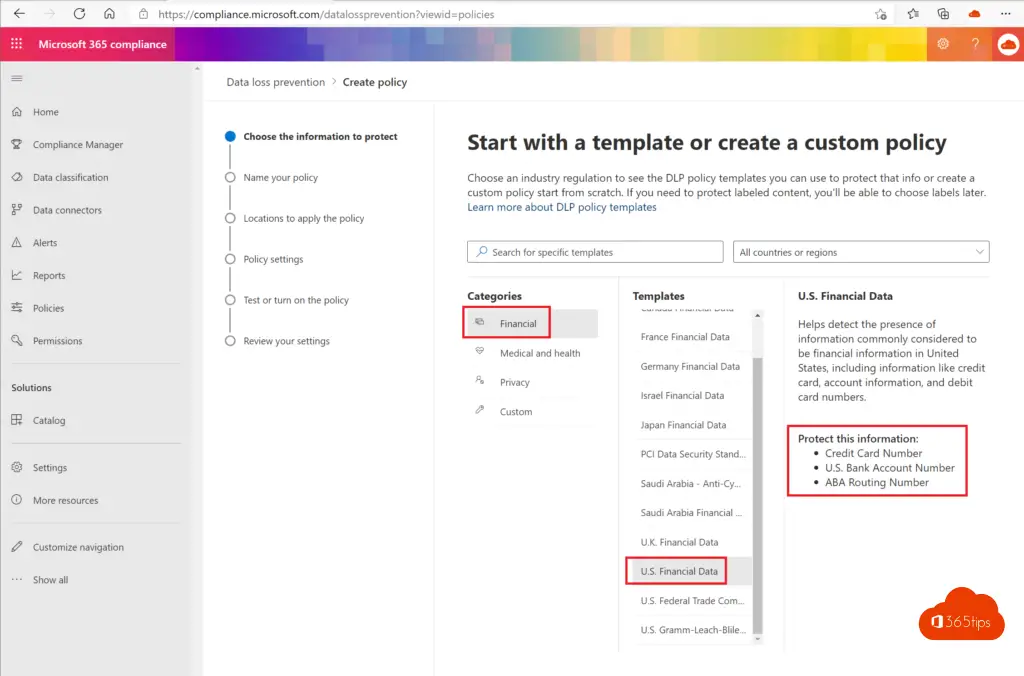
Task: Open 'Learn more about DLP policy templates' link
Action: (561, 207)
